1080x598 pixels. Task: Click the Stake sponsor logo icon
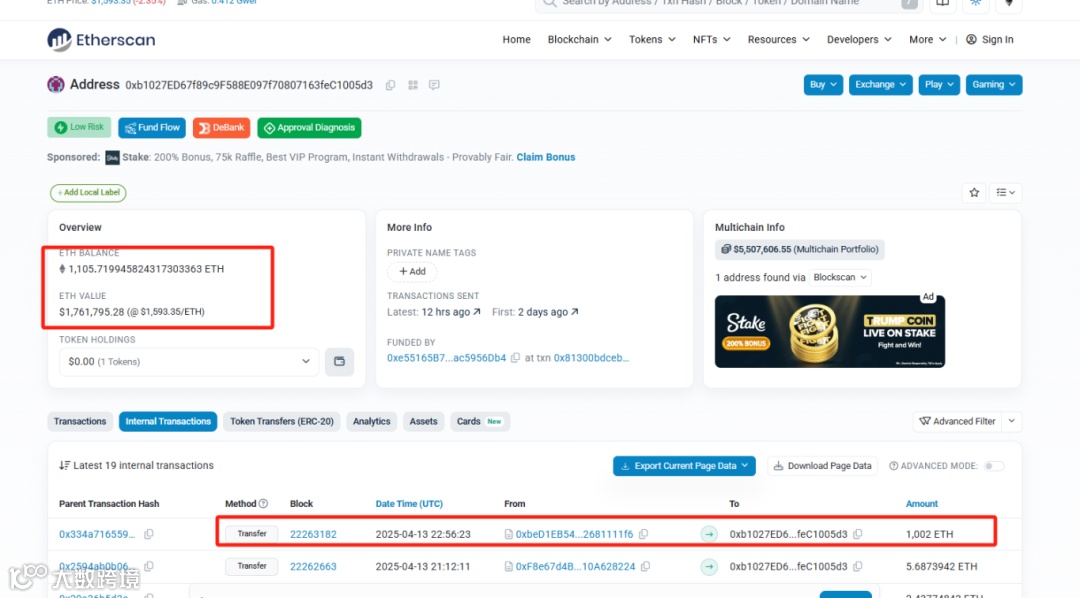pos(112,158)
